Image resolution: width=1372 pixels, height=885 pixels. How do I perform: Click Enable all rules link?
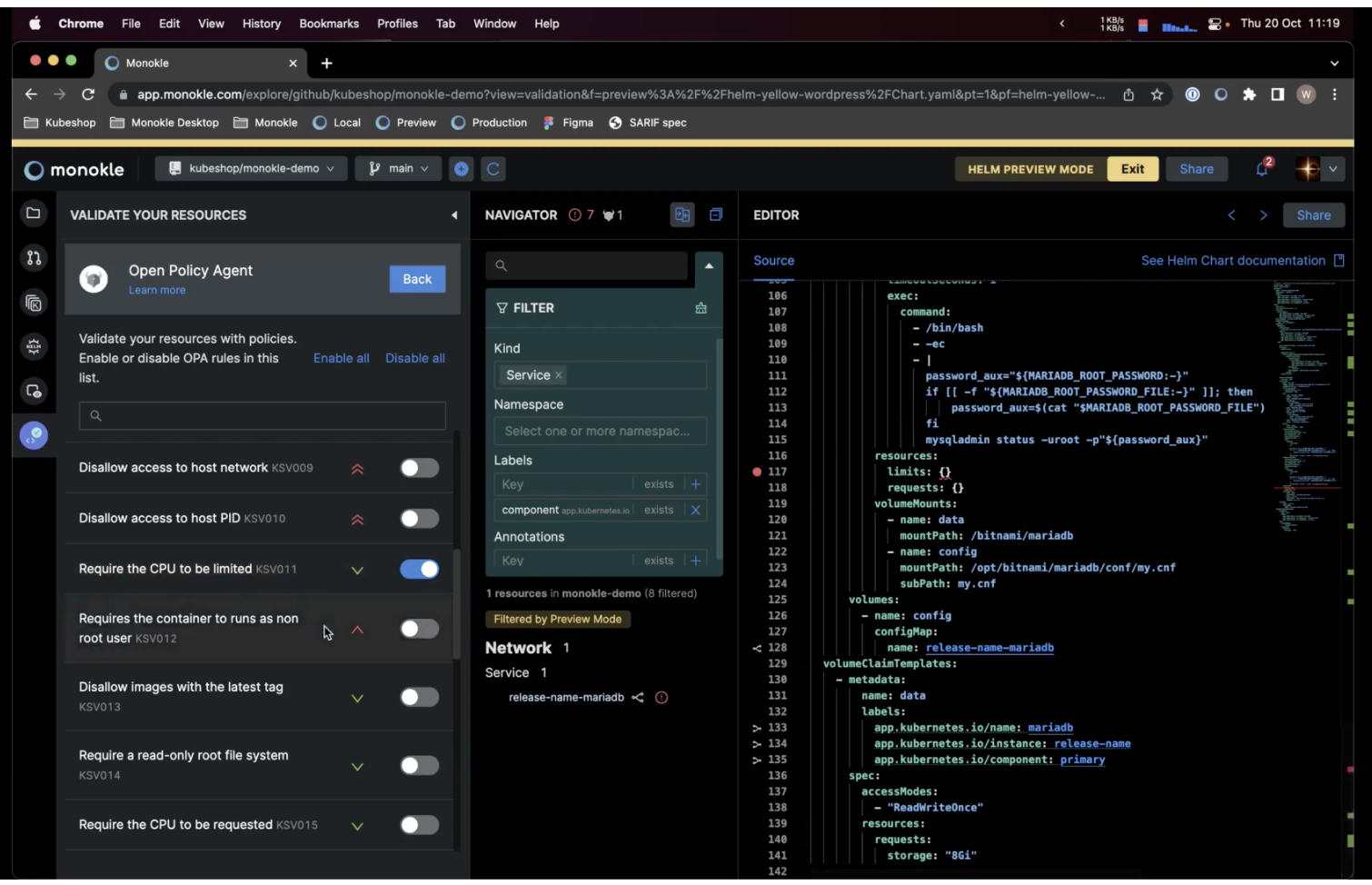(x=341, y=358)
